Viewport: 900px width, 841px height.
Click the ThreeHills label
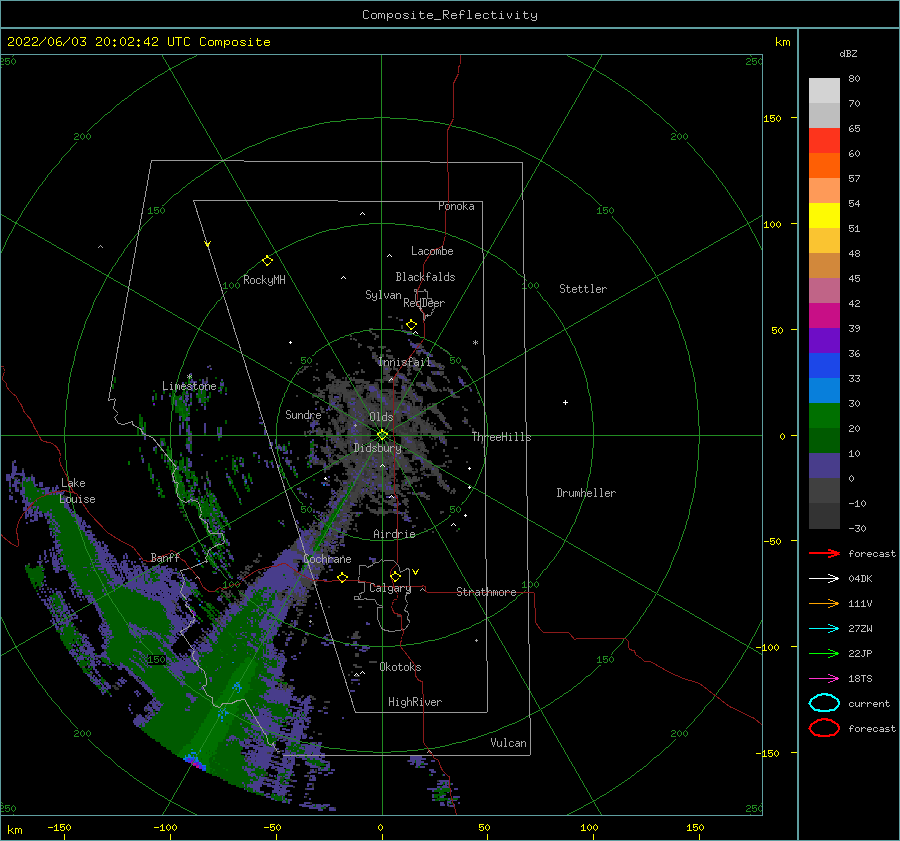point(501,437)
